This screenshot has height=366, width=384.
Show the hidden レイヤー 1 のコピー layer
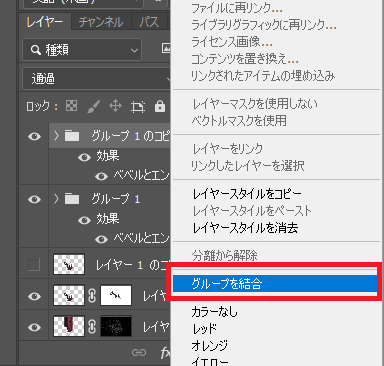coord(34,265)
